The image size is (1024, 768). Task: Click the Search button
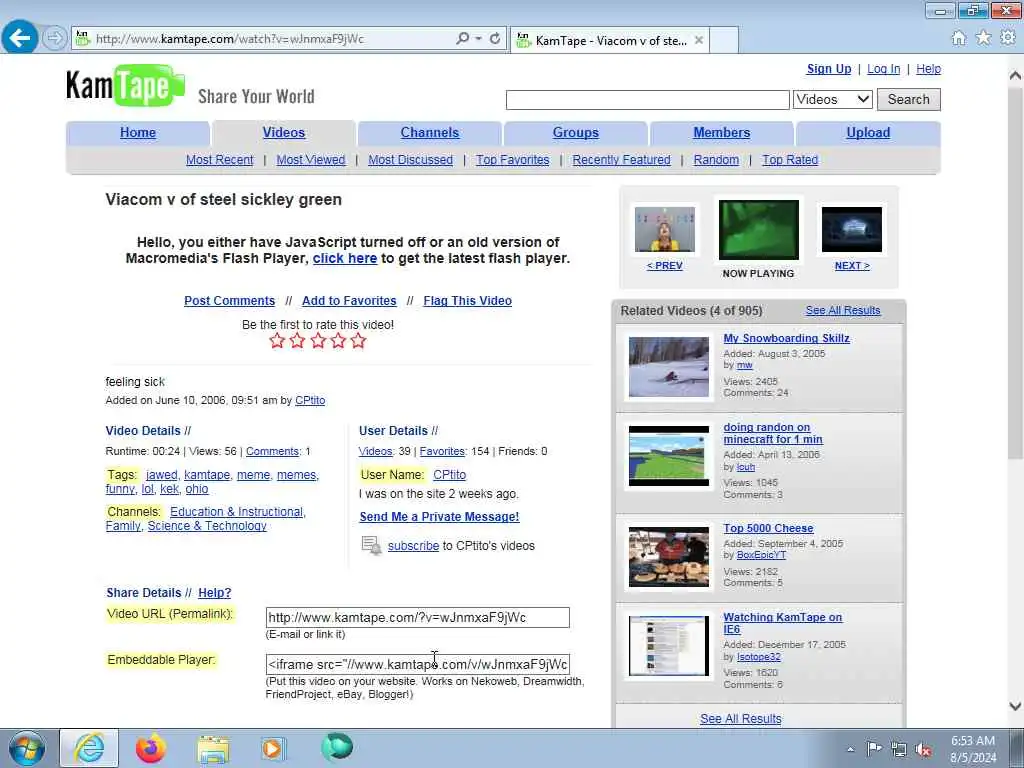[908, 99]
